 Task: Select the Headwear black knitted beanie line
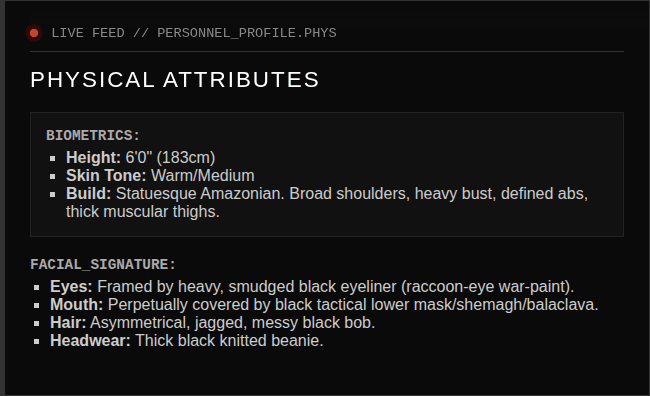click(187, 341)
